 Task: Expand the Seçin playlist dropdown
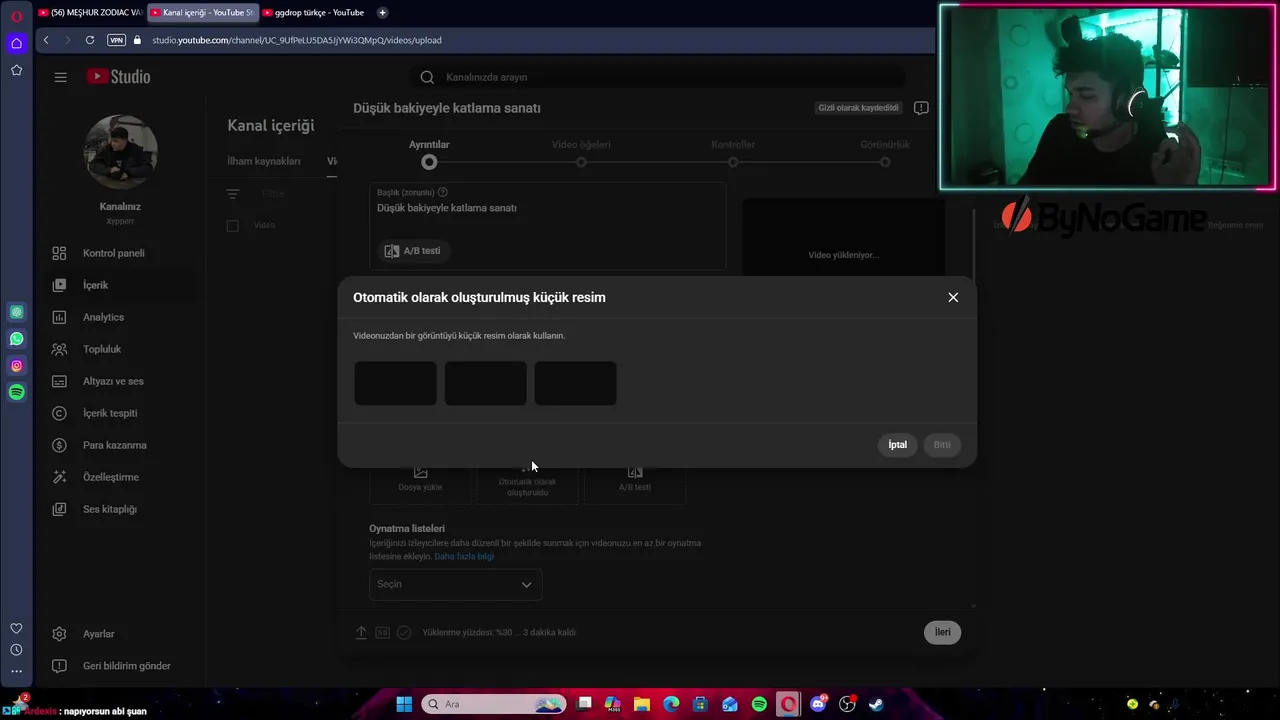click(x=455, y=584)
